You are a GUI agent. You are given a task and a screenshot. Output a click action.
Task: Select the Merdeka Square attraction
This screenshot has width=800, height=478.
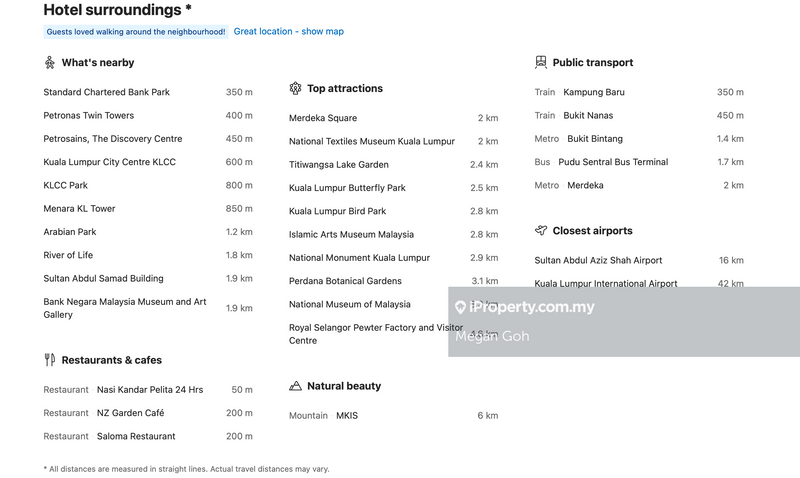click(323, 118)
